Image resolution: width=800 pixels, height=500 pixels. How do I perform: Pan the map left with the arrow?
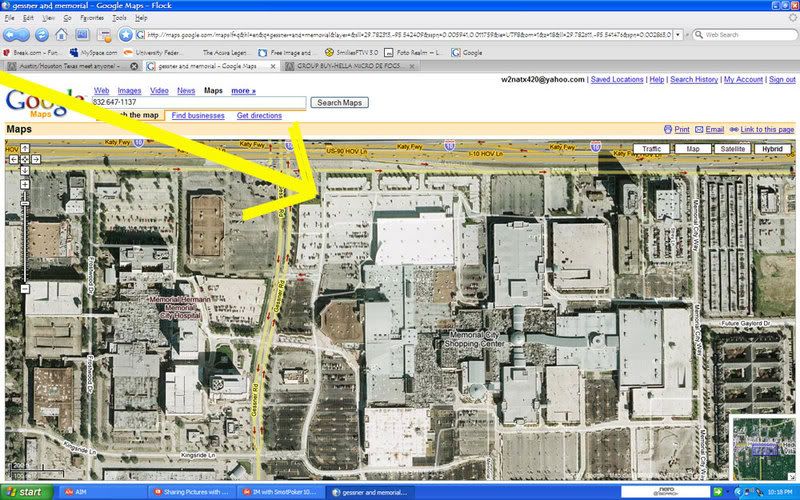point(15,159)
